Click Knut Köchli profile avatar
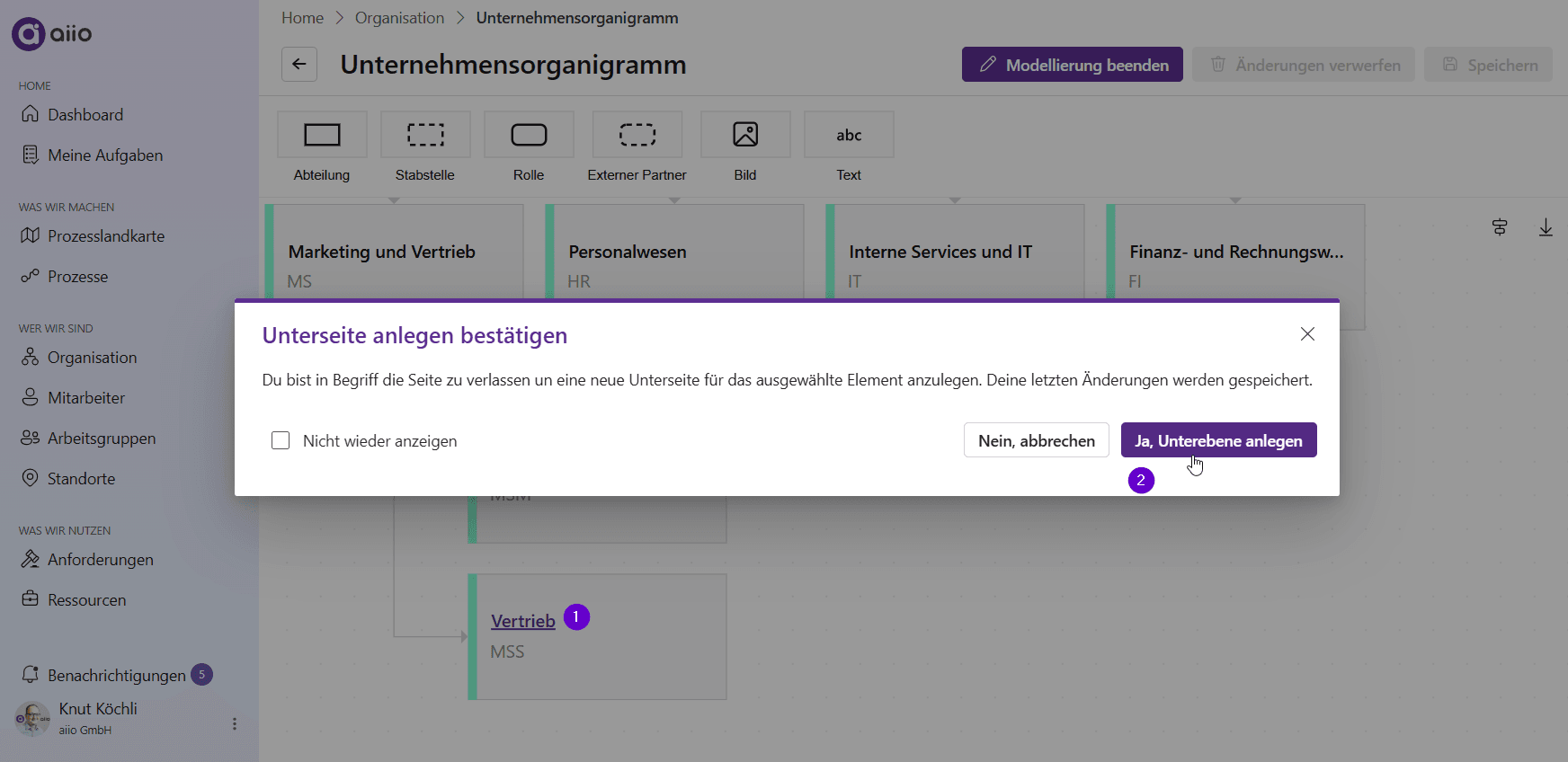 (33, 719)
